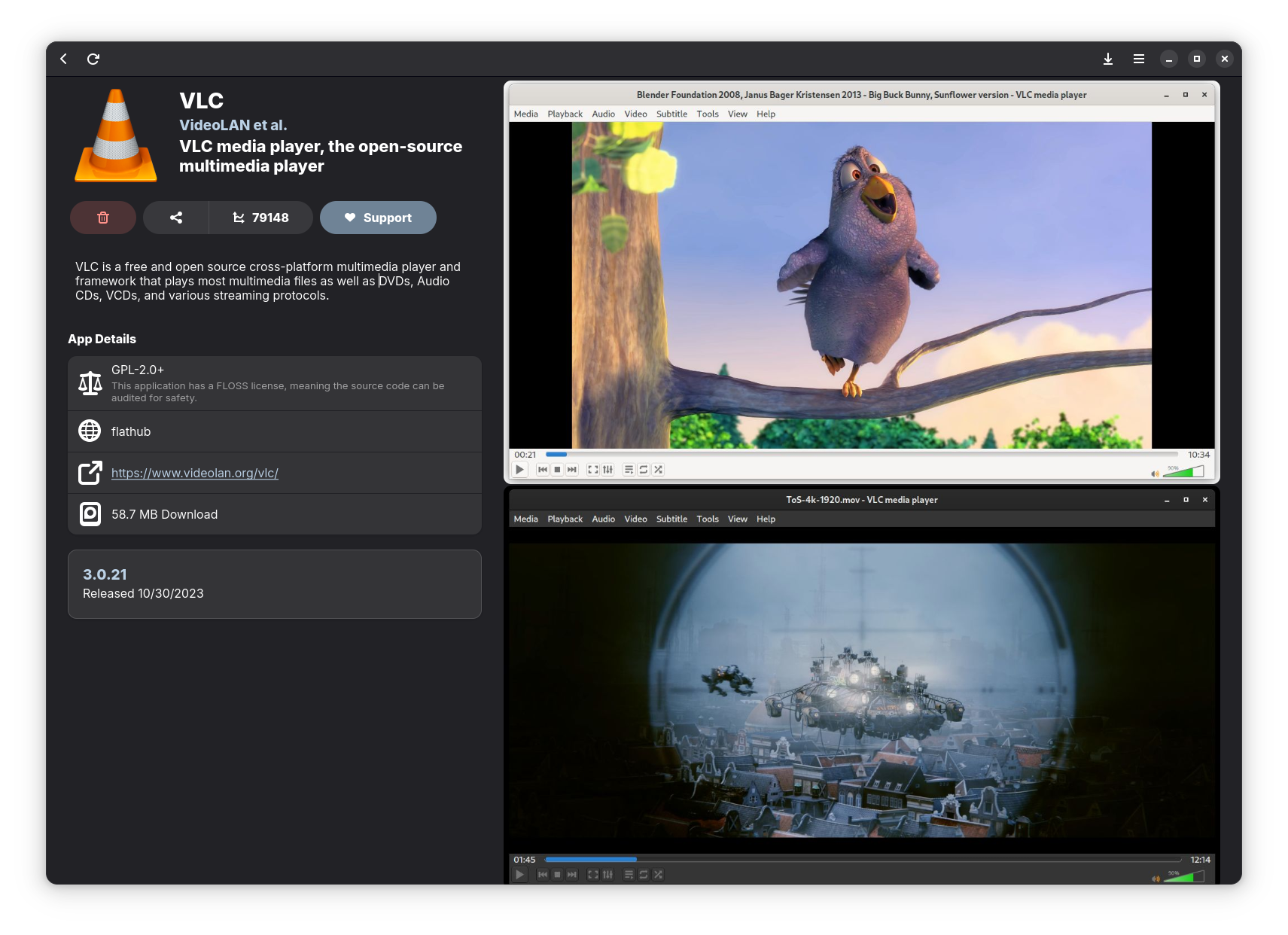Viewport: 1288px width, 935px height.
Task: Toggle shuffle icon in ToS-4k-1920.mov screenshot
Action: (x=659, y=875)
